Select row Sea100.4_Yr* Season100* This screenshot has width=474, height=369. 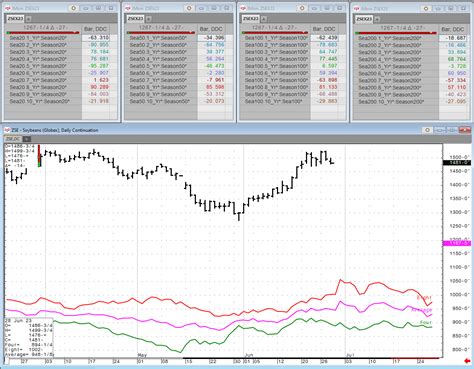[275, 59]
